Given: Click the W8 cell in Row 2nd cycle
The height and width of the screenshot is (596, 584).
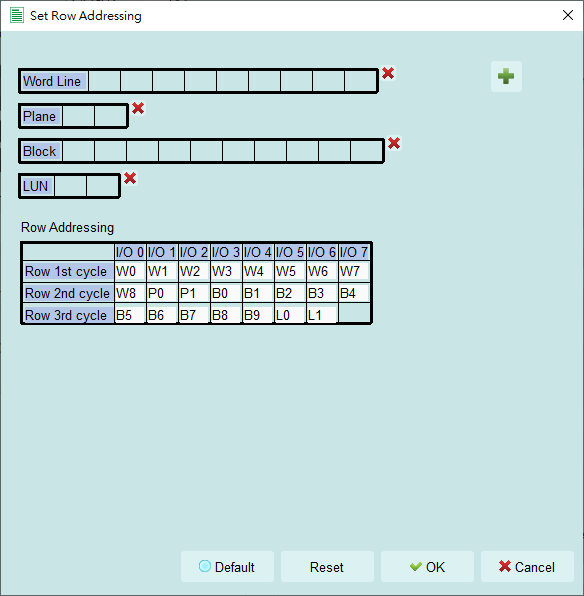Looking at the screenshot, I should pyautogui.click(x=130, y=293).
